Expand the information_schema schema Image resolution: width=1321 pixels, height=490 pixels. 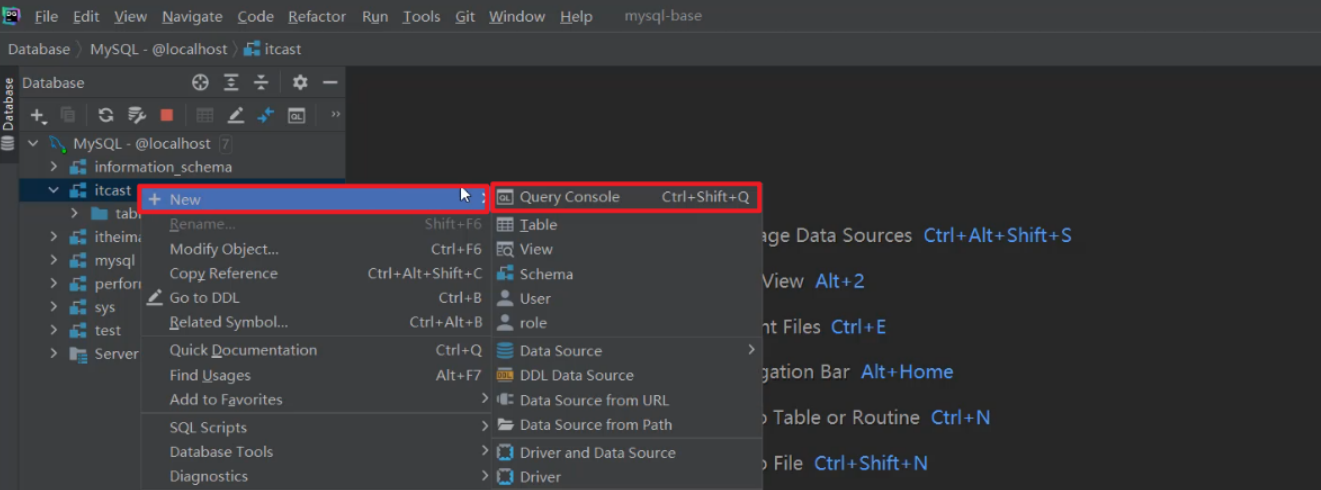coord(55,167)
